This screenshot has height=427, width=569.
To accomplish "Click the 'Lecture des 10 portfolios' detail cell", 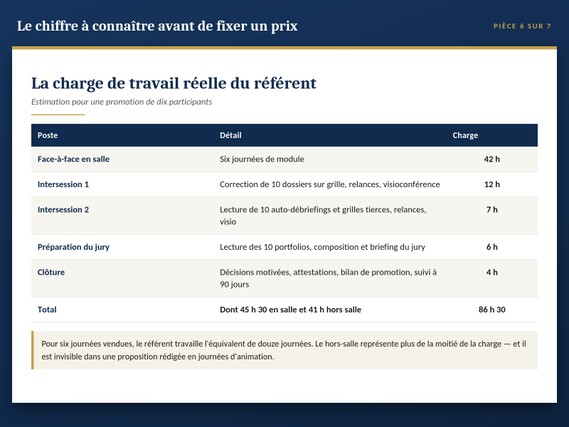I will tap(322, 247).
